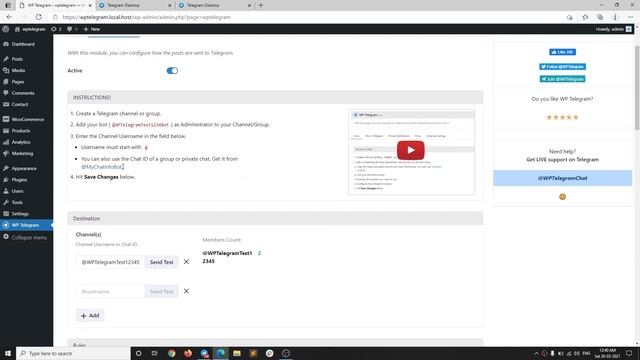Add this page to favorites
Image resolution: width=640 pixels, height=360 pixels.
(585, 17)
